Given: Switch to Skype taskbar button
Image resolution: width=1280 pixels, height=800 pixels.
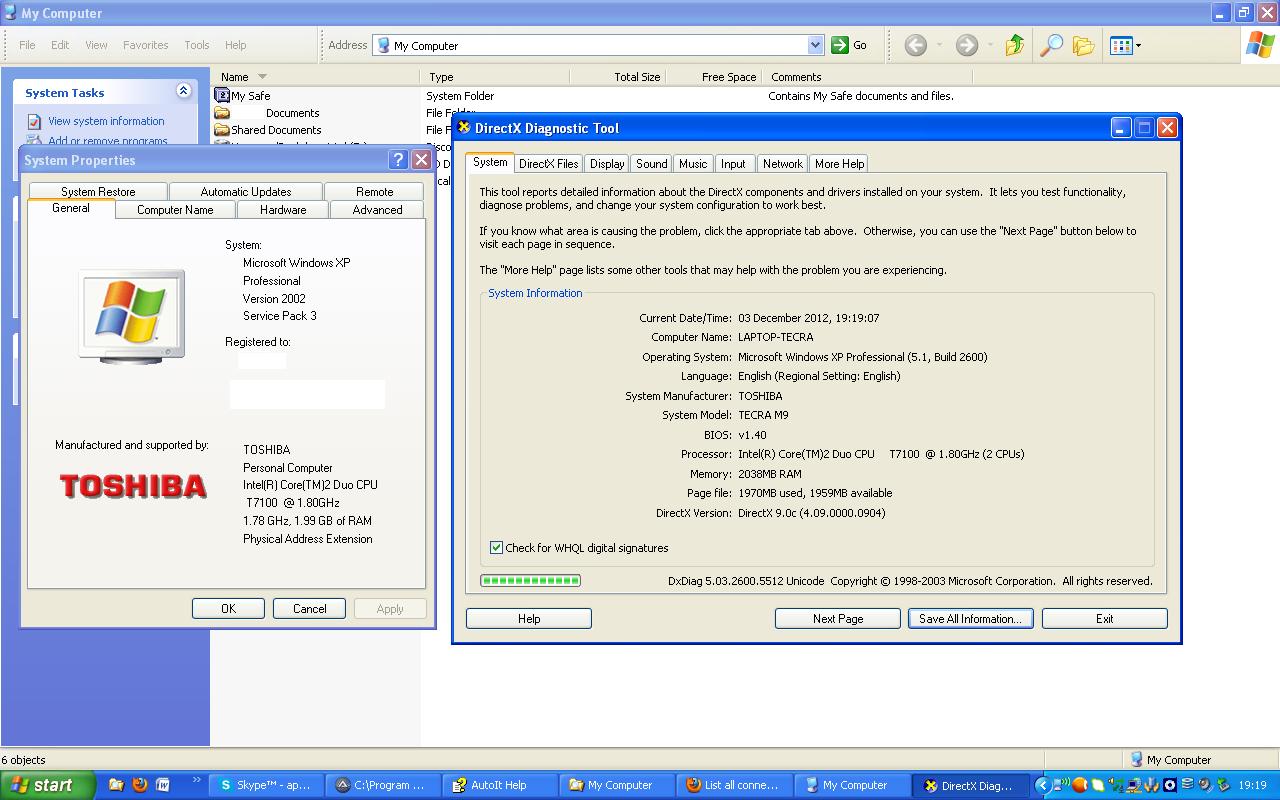Looking at the screenshot, I should 265,785.
